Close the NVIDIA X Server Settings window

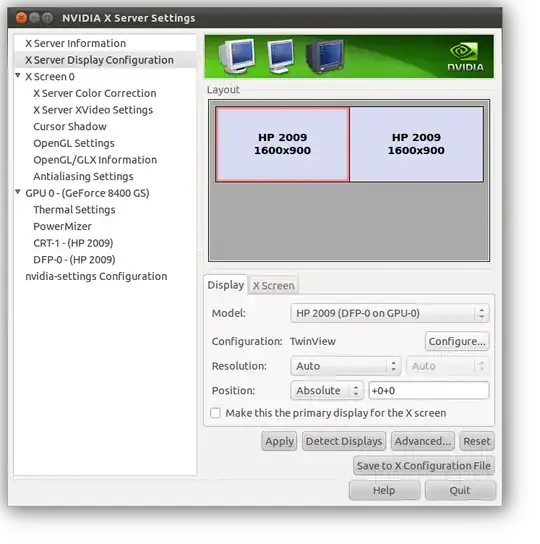21,18
